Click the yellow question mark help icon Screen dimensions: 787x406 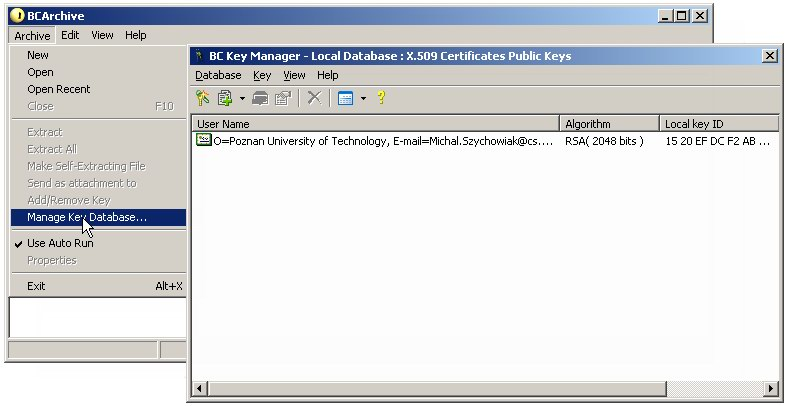(381, 97)
